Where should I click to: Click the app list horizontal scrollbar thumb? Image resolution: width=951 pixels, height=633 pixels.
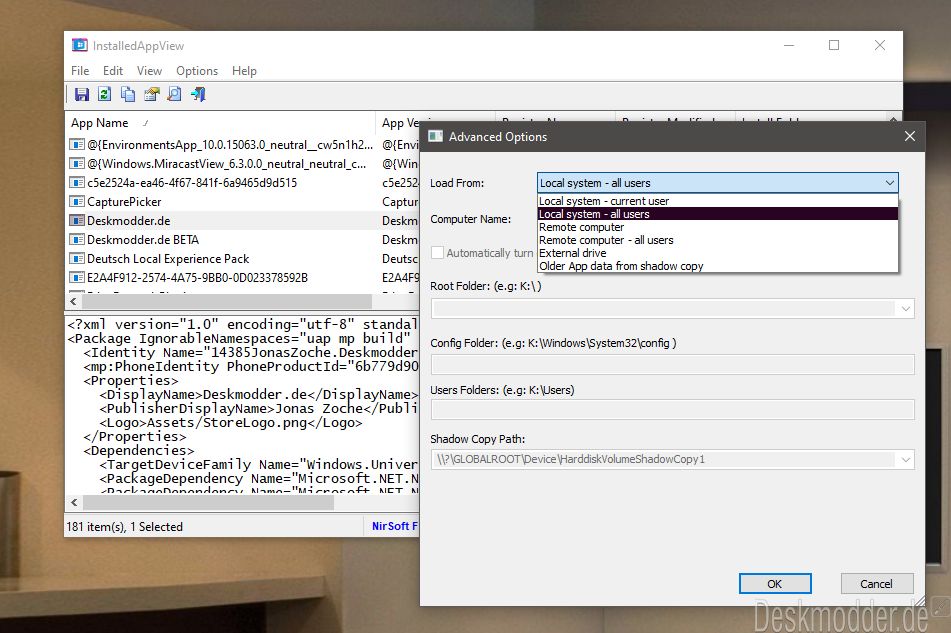(226, 301)
